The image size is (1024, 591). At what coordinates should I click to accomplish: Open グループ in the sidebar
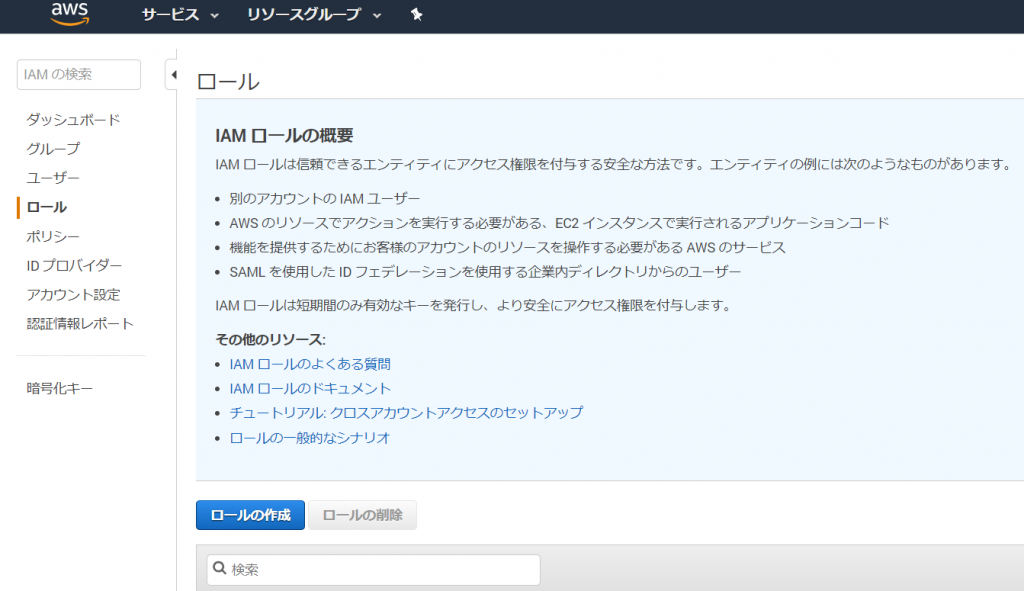53,149
